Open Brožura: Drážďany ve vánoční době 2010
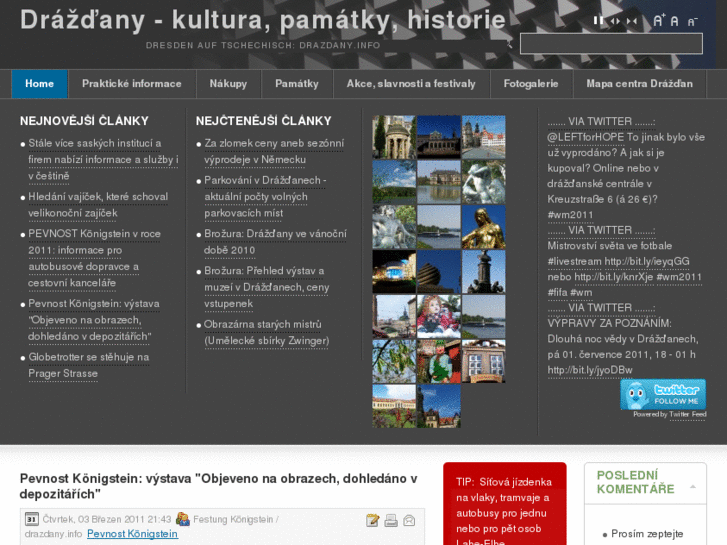This screenshot has height=545, width=727. pos(275,242)
